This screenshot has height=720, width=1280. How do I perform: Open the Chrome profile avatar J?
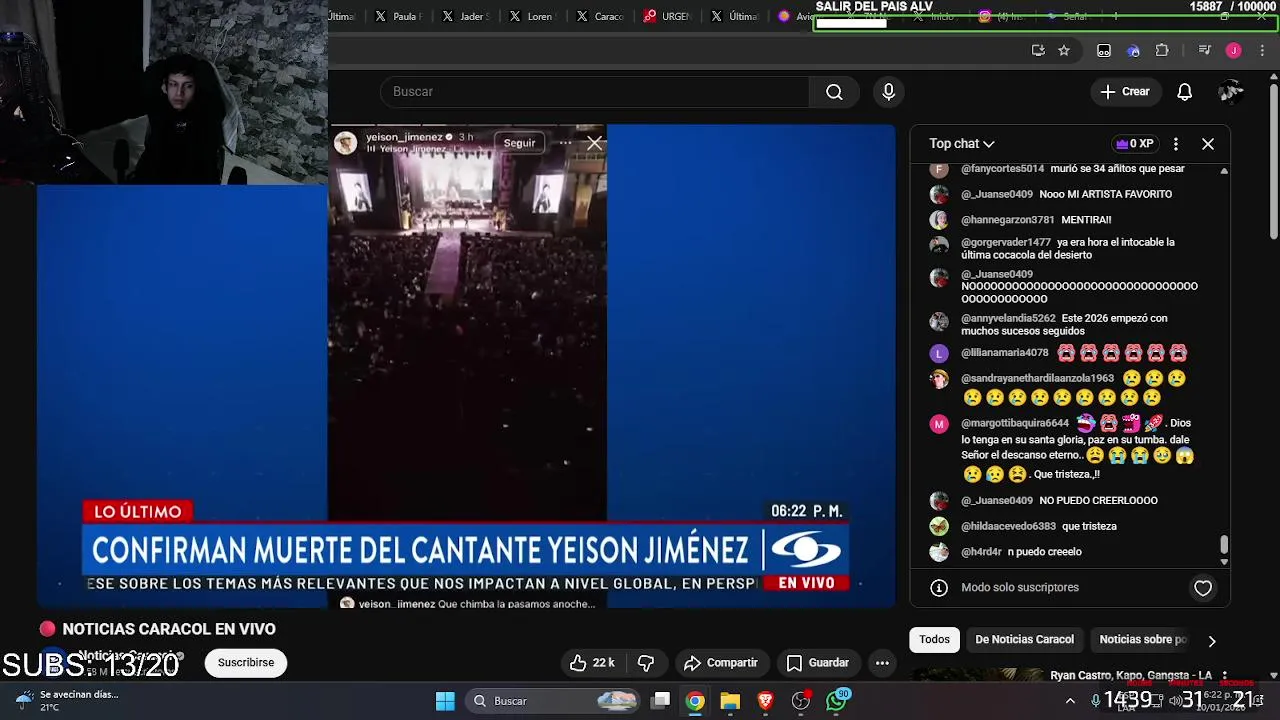pos(1233,51)
